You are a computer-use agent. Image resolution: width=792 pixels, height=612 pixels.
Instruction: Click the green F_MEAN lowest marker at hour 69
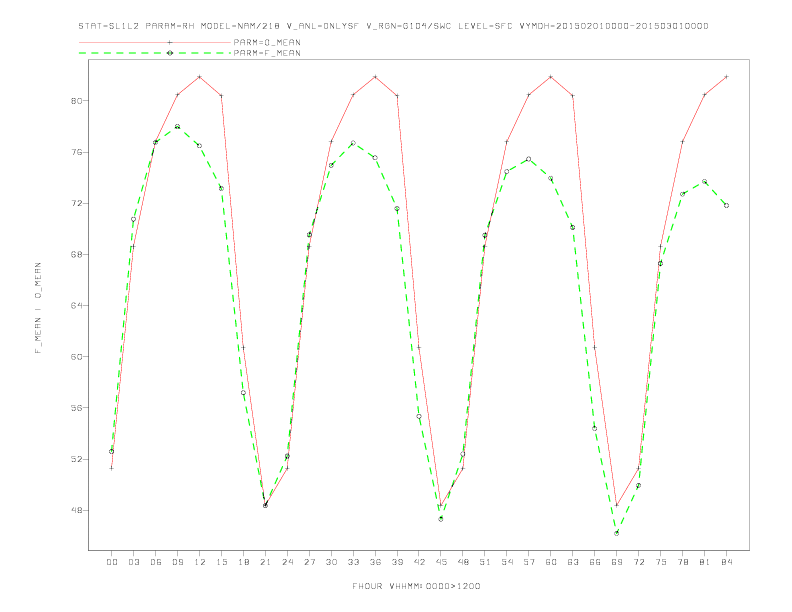click(617, 533)
